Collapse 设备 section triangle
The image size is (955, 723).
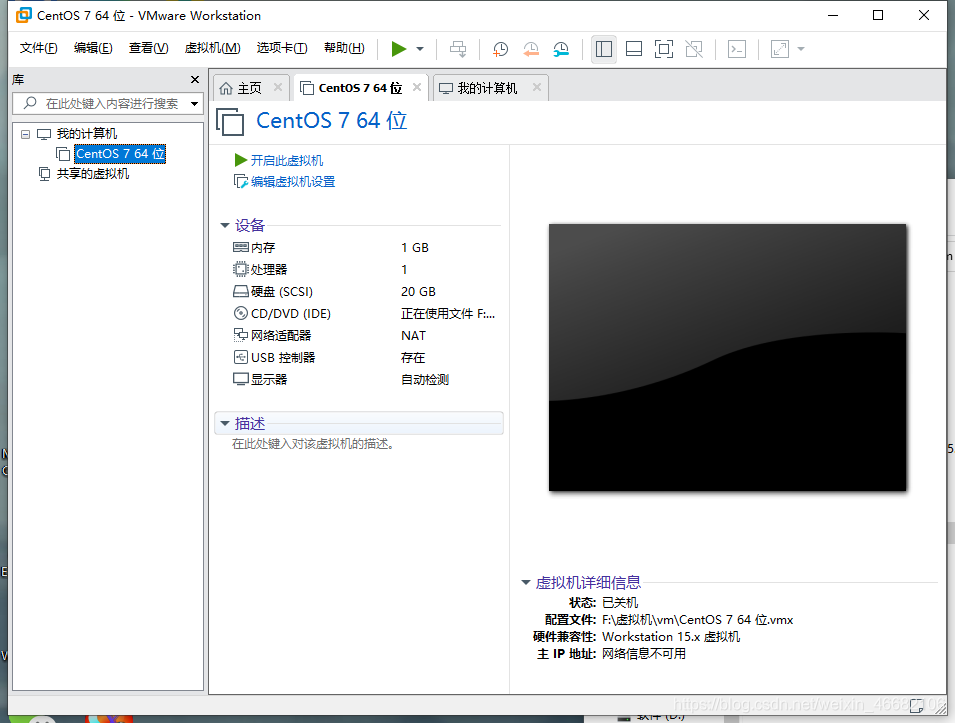[225, 225]
